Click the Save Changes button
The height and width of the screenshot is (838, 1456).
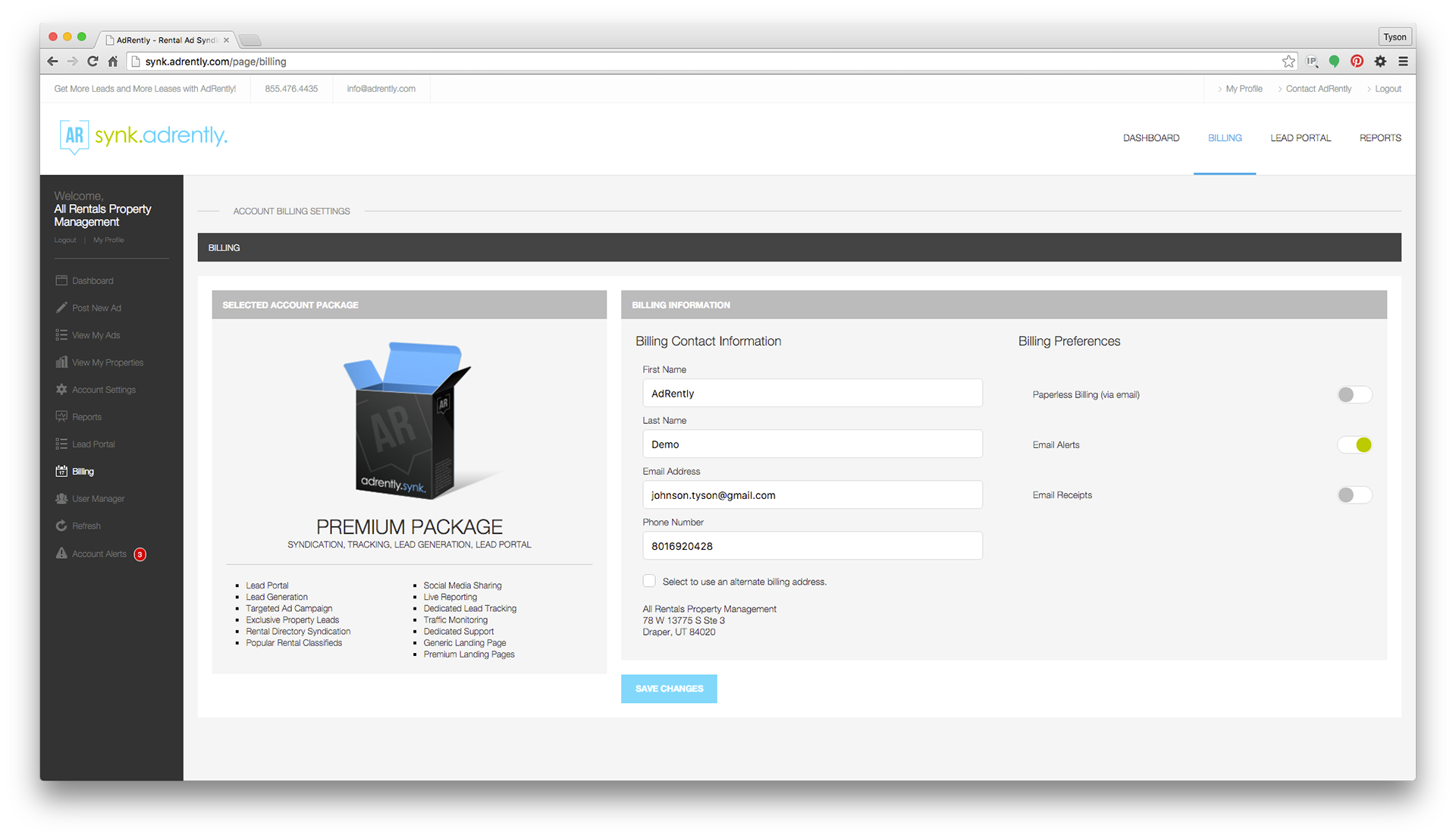[669, 689]
